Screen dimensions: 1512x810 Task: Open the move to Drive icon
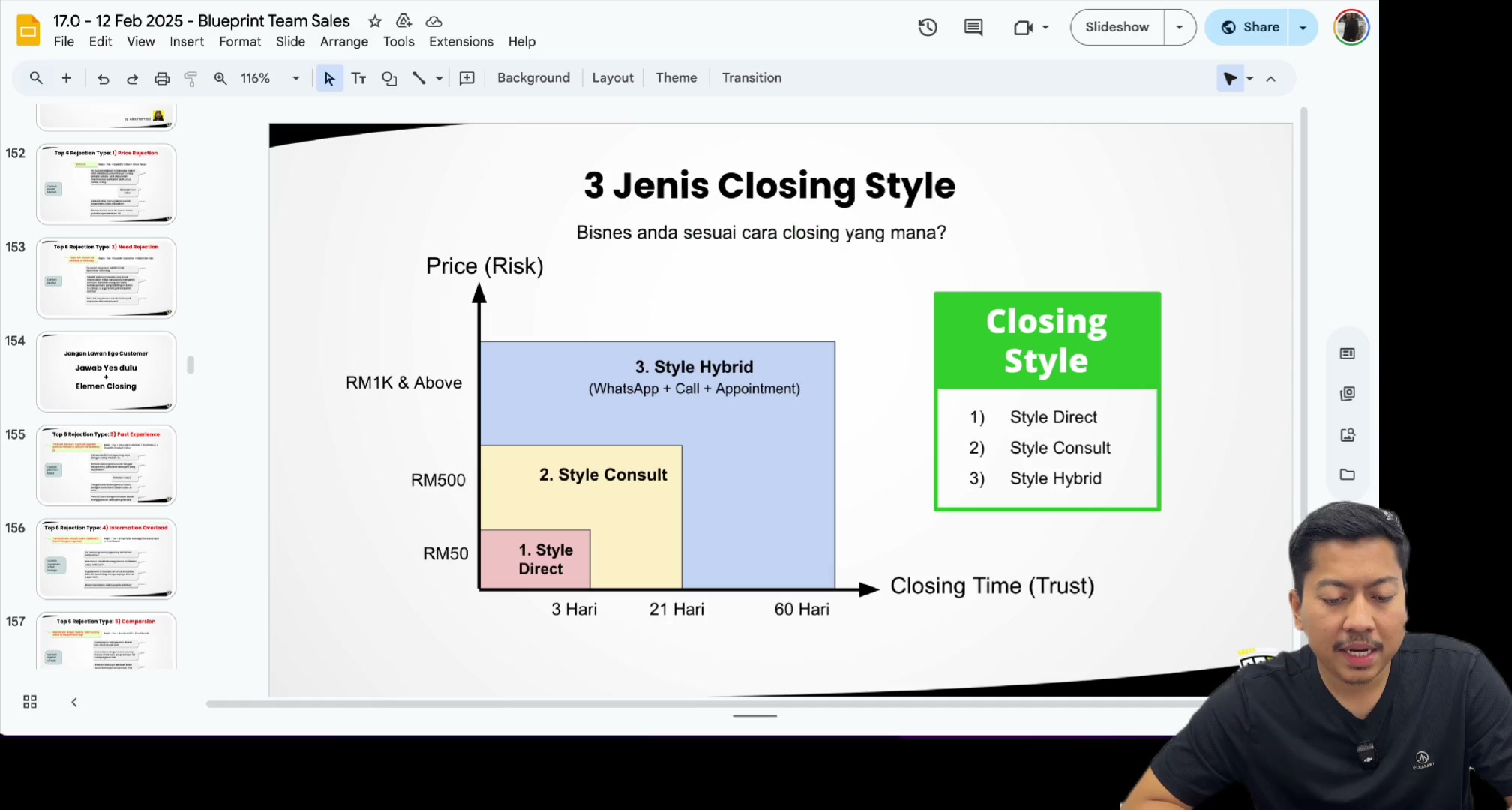[403, 21]
